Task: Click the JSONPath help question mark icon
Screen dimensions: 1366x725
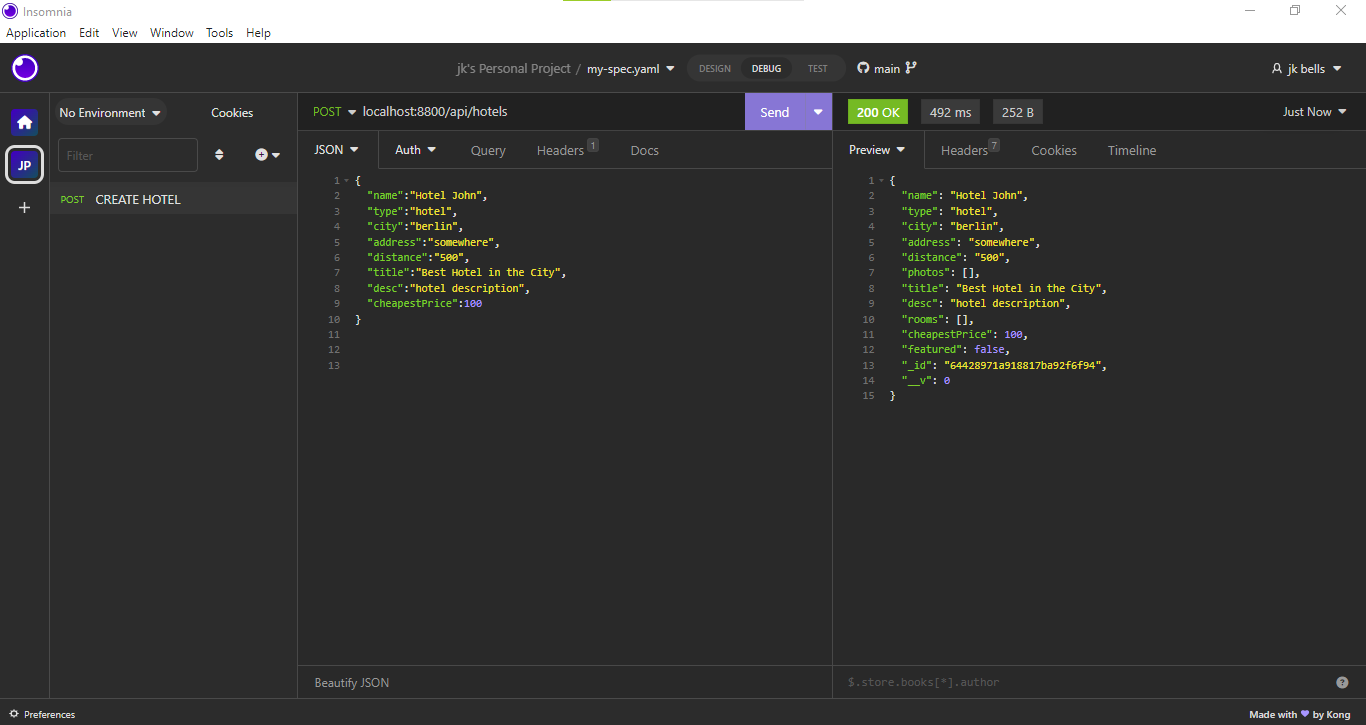Action: (1341, 681)
